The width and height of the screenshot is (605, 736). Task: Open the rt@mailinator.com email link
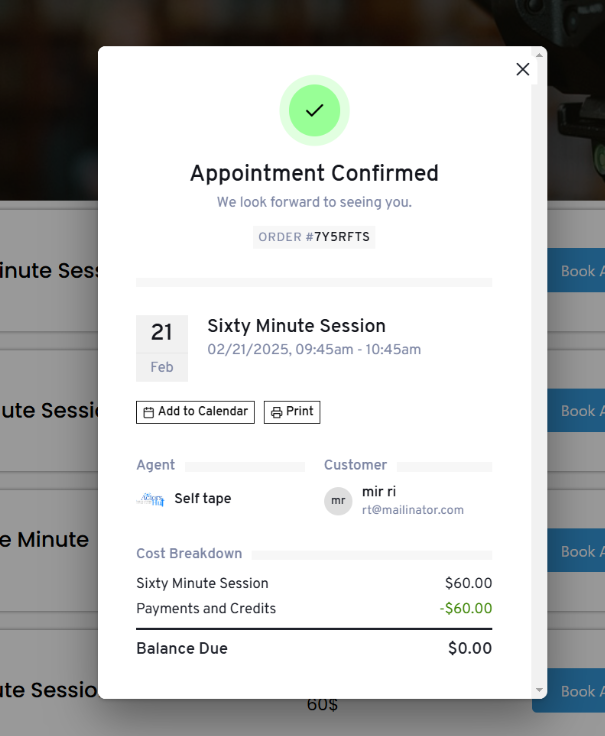click(x=413, y=510)
